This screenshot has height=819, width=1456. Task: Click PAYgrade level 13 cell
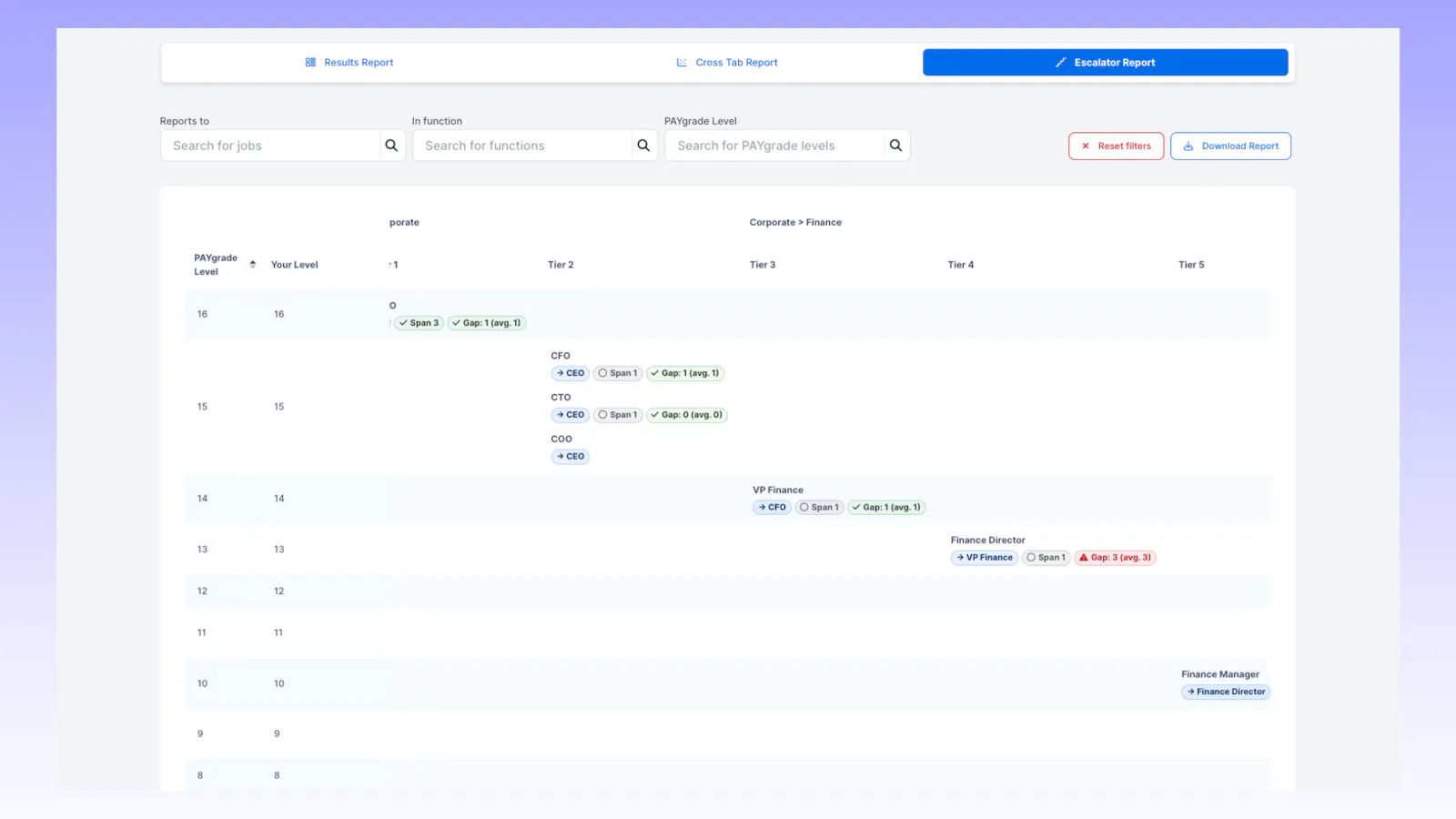click(202, 550)
